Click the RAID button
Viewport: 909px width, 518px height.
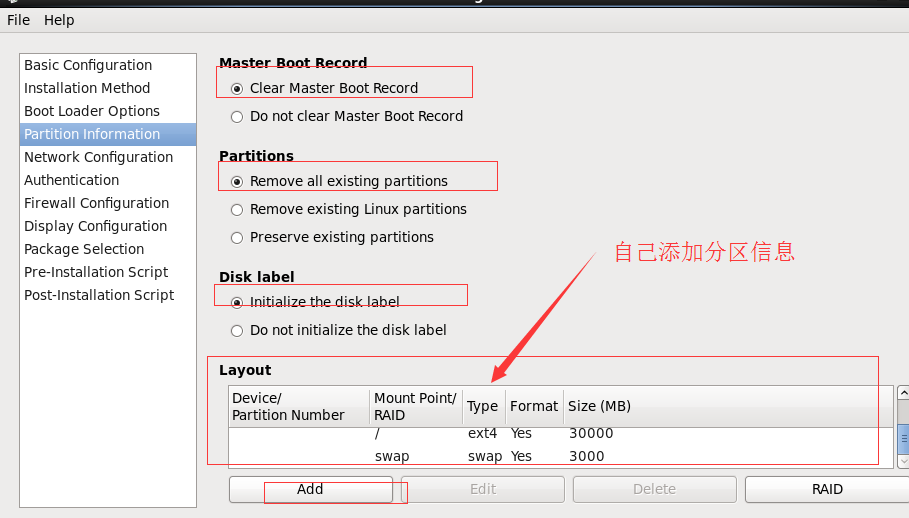tap(827, 490)
